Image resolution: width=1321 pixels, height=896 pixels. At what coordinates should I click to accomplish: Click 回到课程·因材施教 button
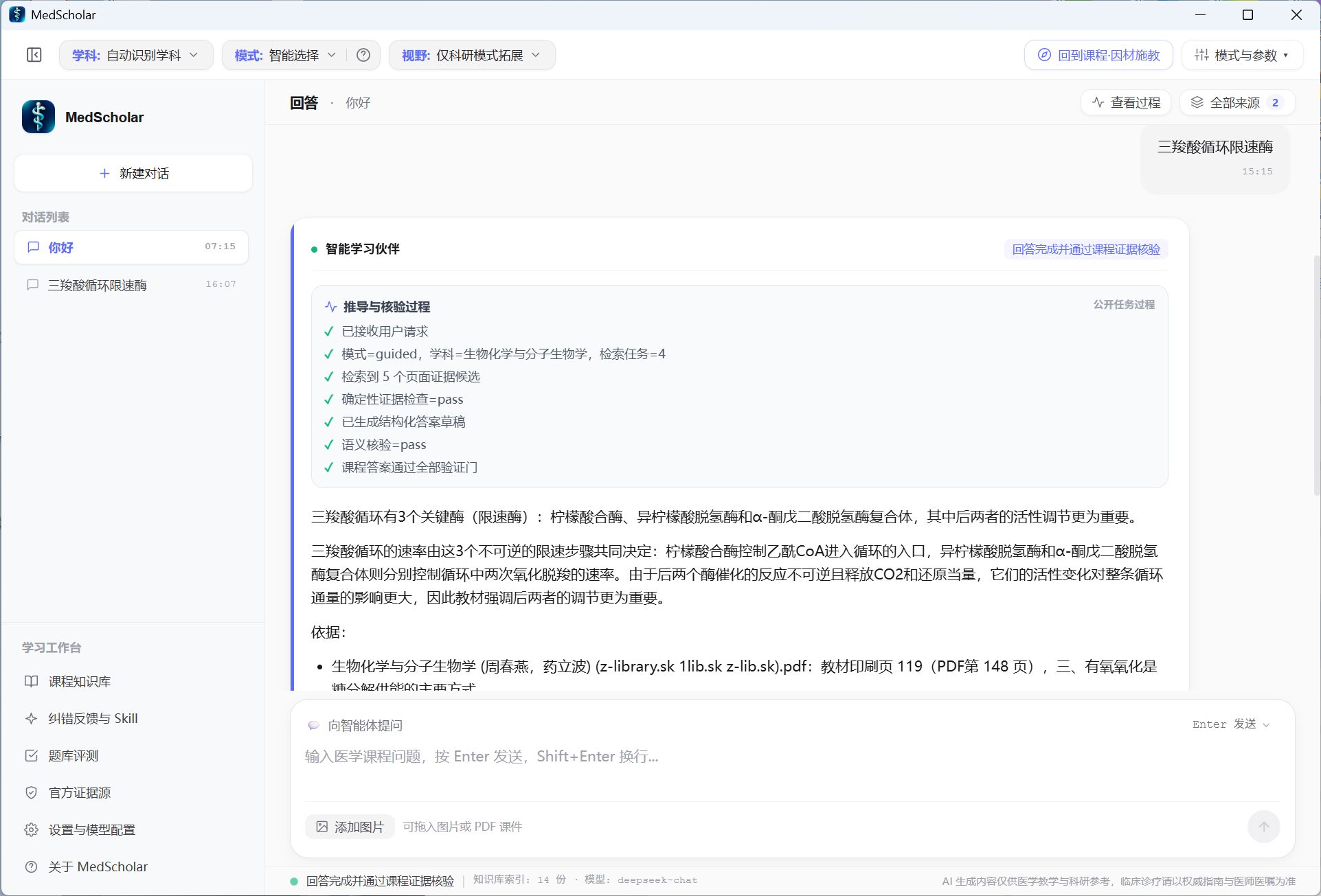(1098, 55)
